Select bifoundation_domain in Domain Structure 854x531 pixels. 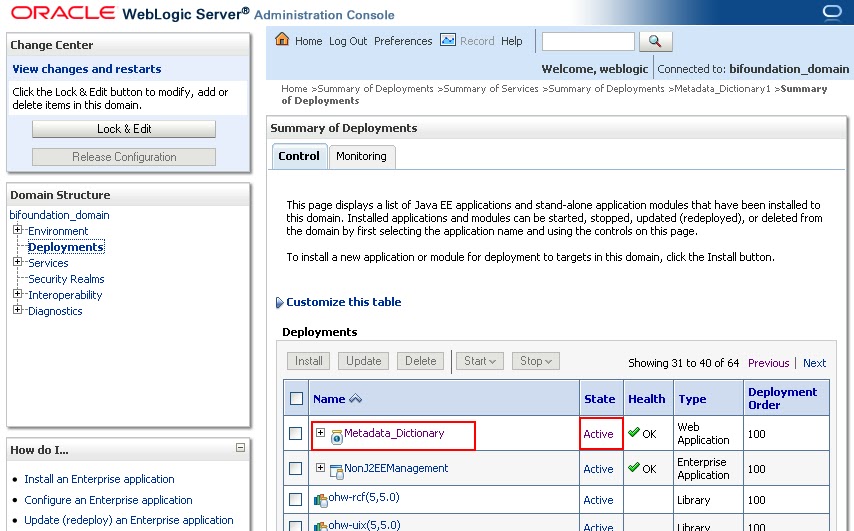point(59,215)
